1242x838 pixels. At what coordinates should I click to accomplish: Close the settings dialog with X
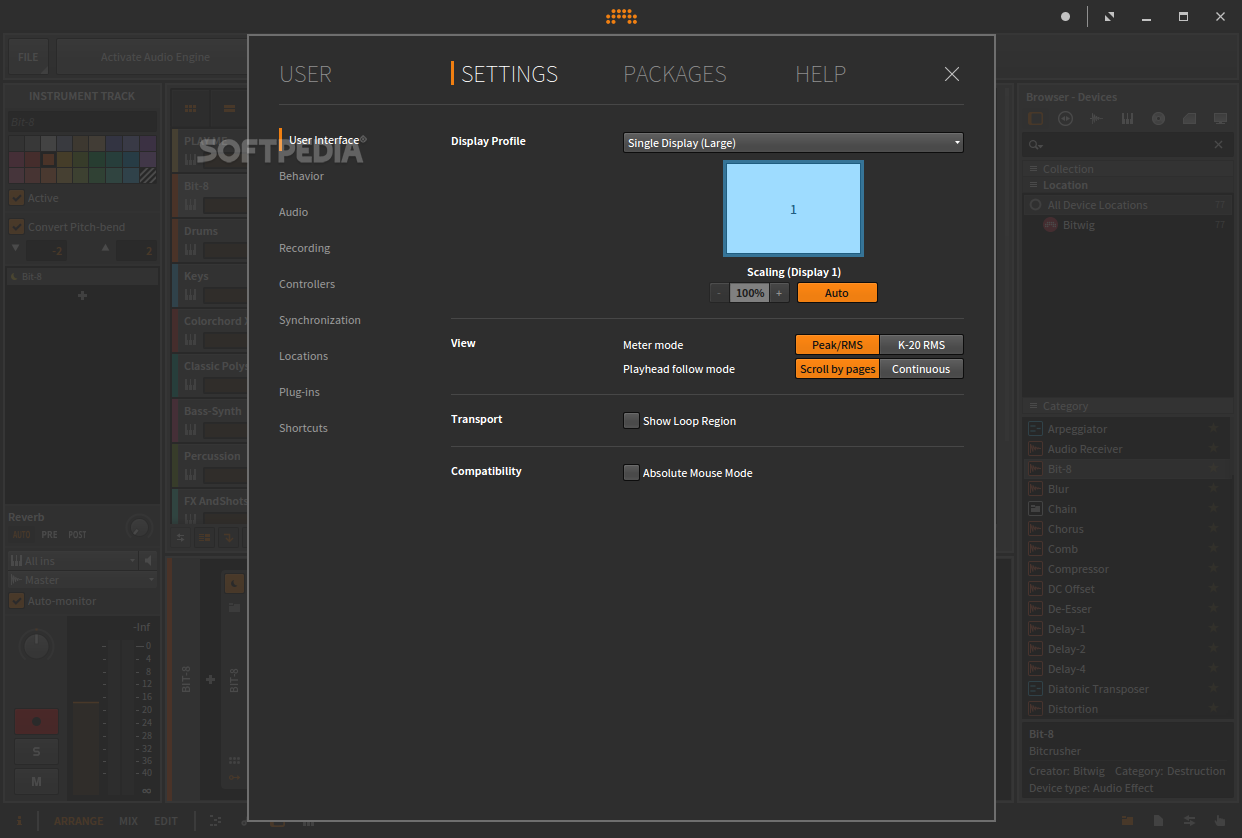click(952, 74)
